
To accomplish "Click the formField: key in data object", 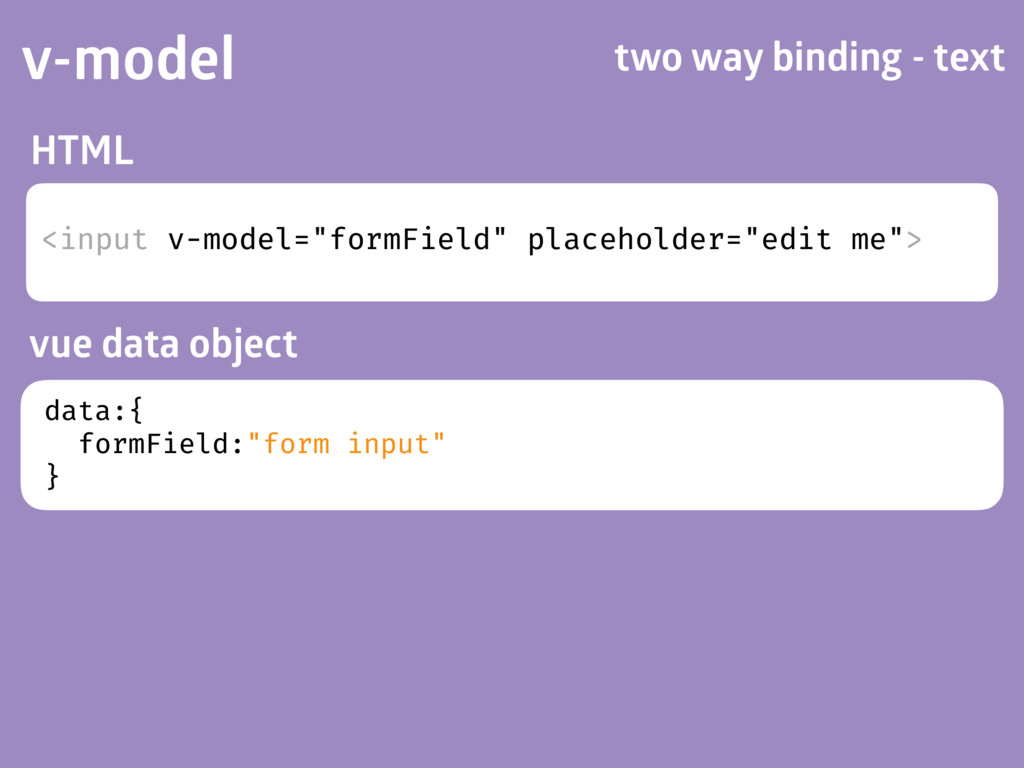I will coord(161,444).
